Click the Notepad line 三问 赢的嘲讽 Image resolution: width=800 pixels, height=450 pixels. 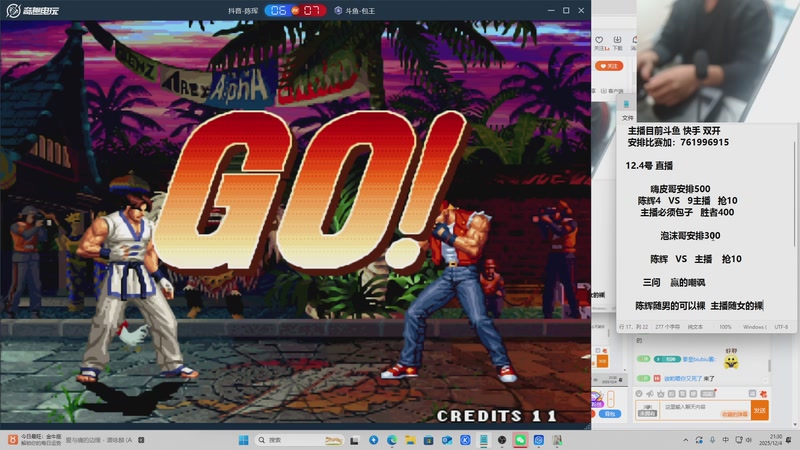pyautogui.click(x=673, y=283)
